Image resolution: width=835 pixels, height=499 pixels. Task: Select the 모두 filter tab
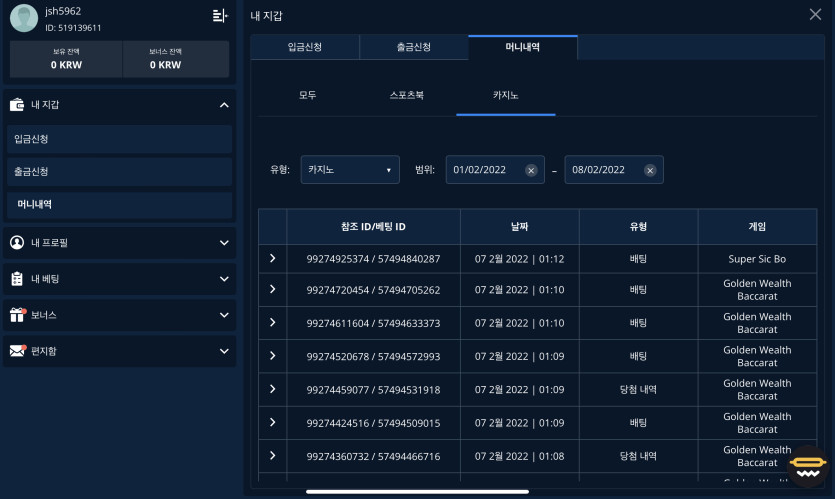pos(308,95)
